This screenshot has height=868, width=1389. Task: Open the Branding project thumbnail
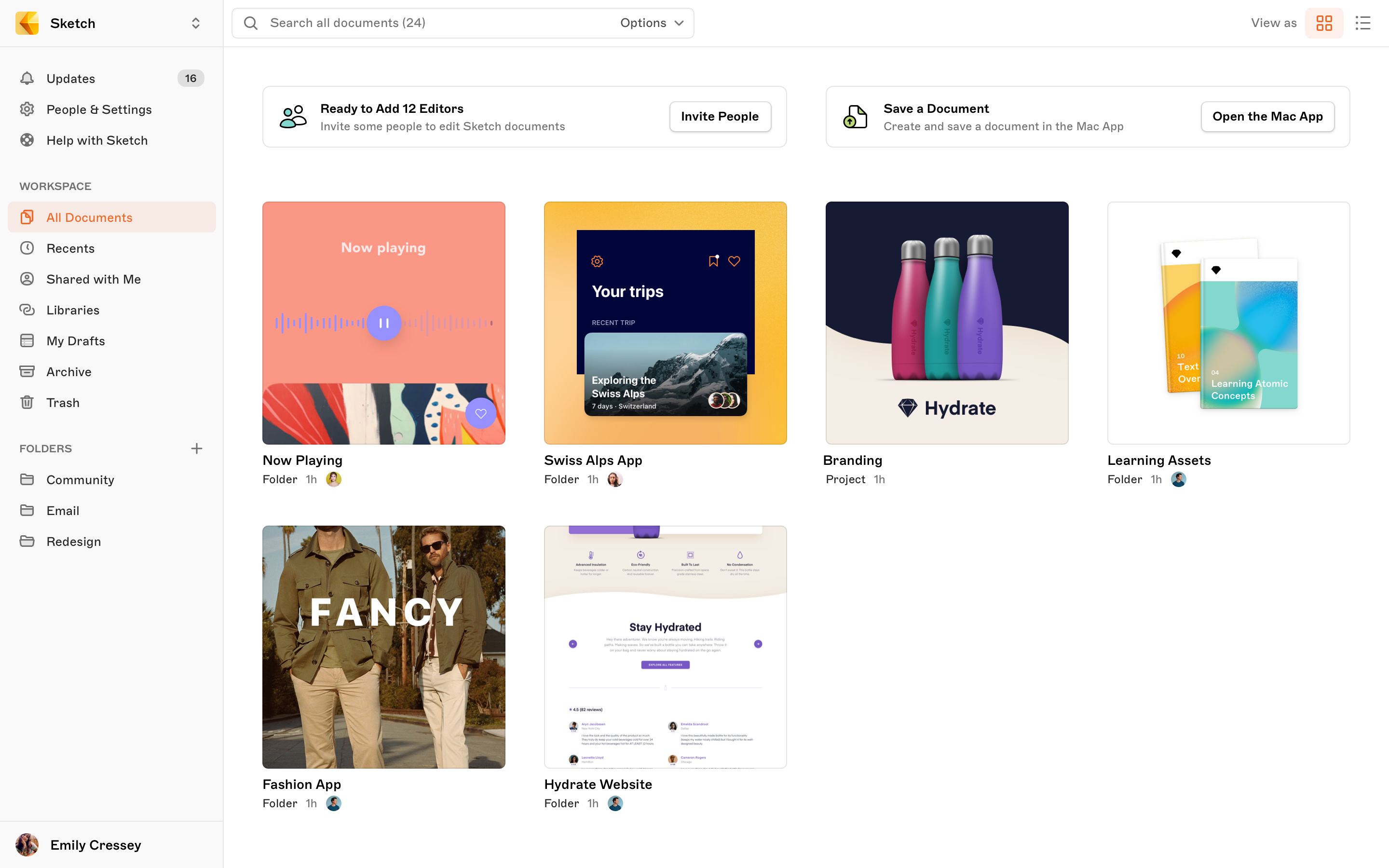point(946,323)
